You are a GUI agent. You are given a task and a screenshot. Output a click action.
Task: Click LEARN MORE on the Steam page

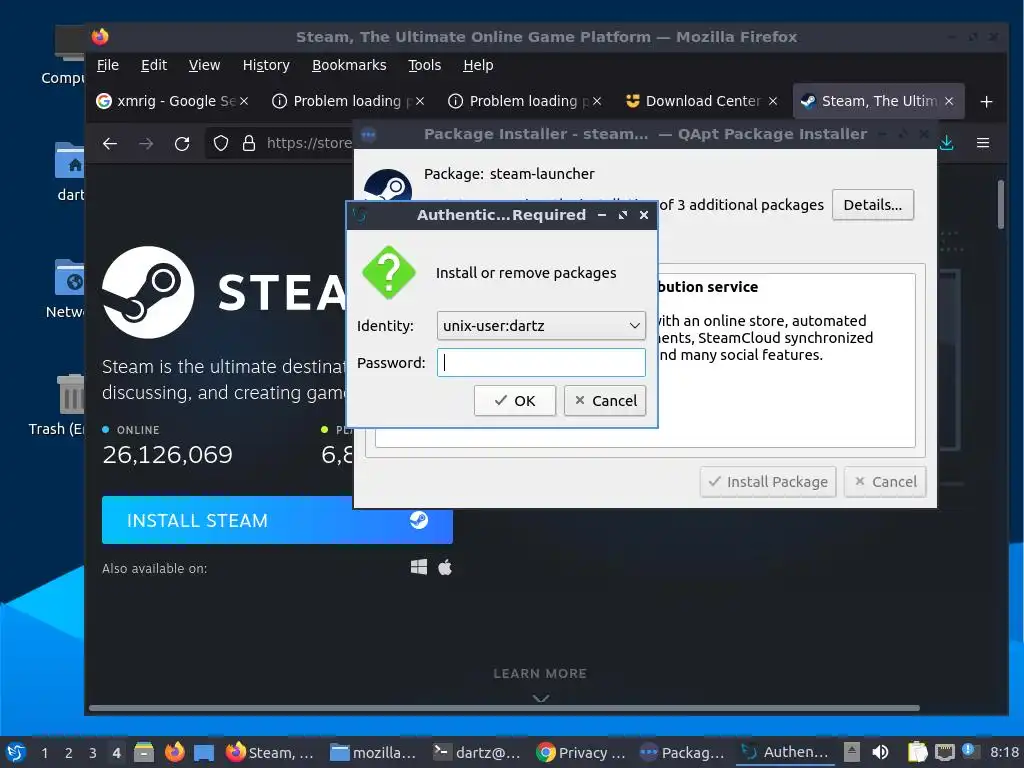click(540, 673)
